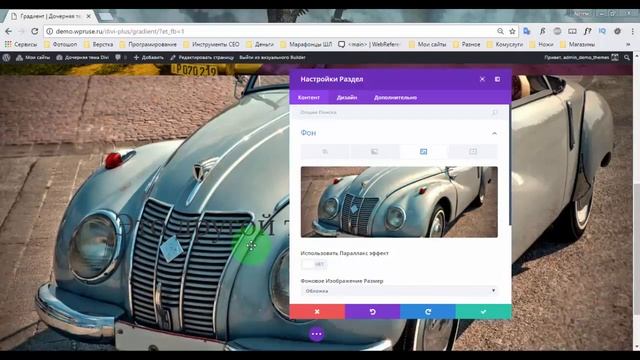Image resolution: width=640 pixels, height=360 pixels.
Task: Open the Магазины bookmarks folder
Action: pos(578,44)
